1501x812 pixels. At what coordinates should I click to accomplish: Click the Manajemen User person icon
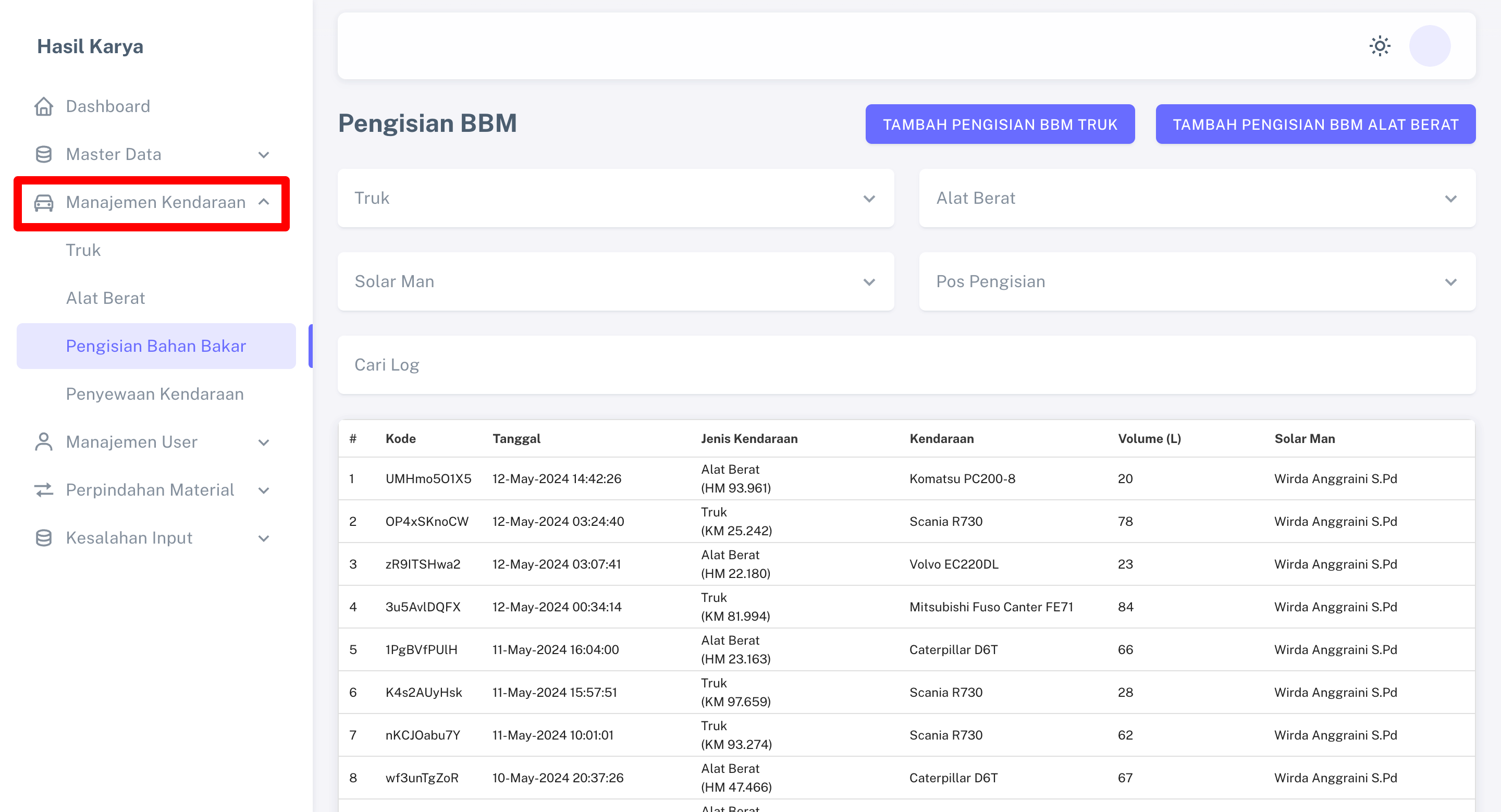[44, 441]
